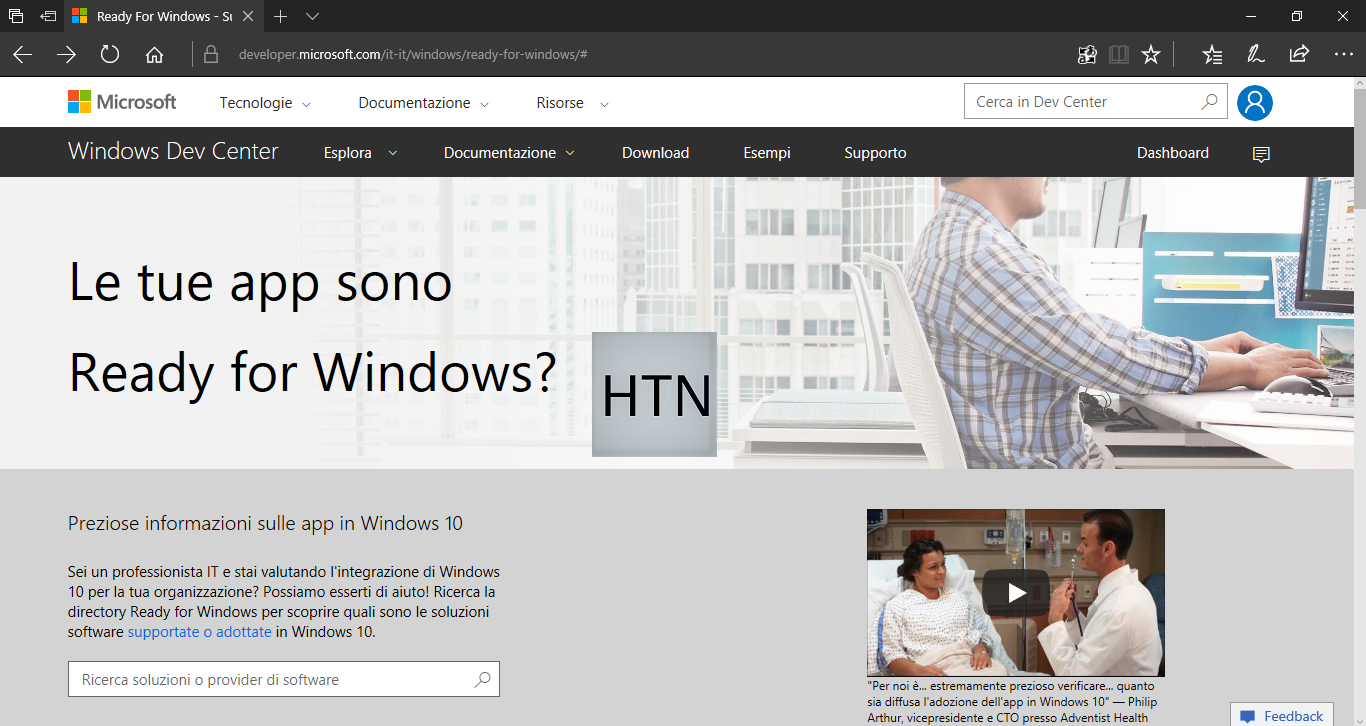Open the user account sign-in avatar

click(x=1255, y=102)
